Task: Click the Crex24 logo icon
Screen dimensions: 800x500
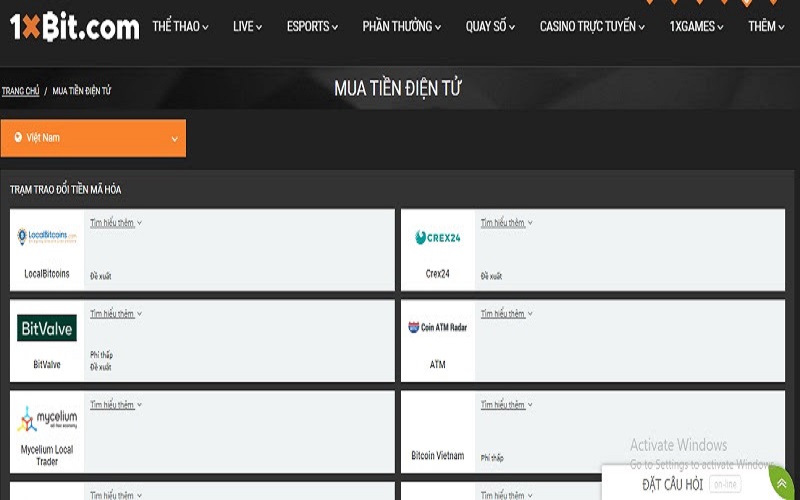Action: click(x=437, y=238)
